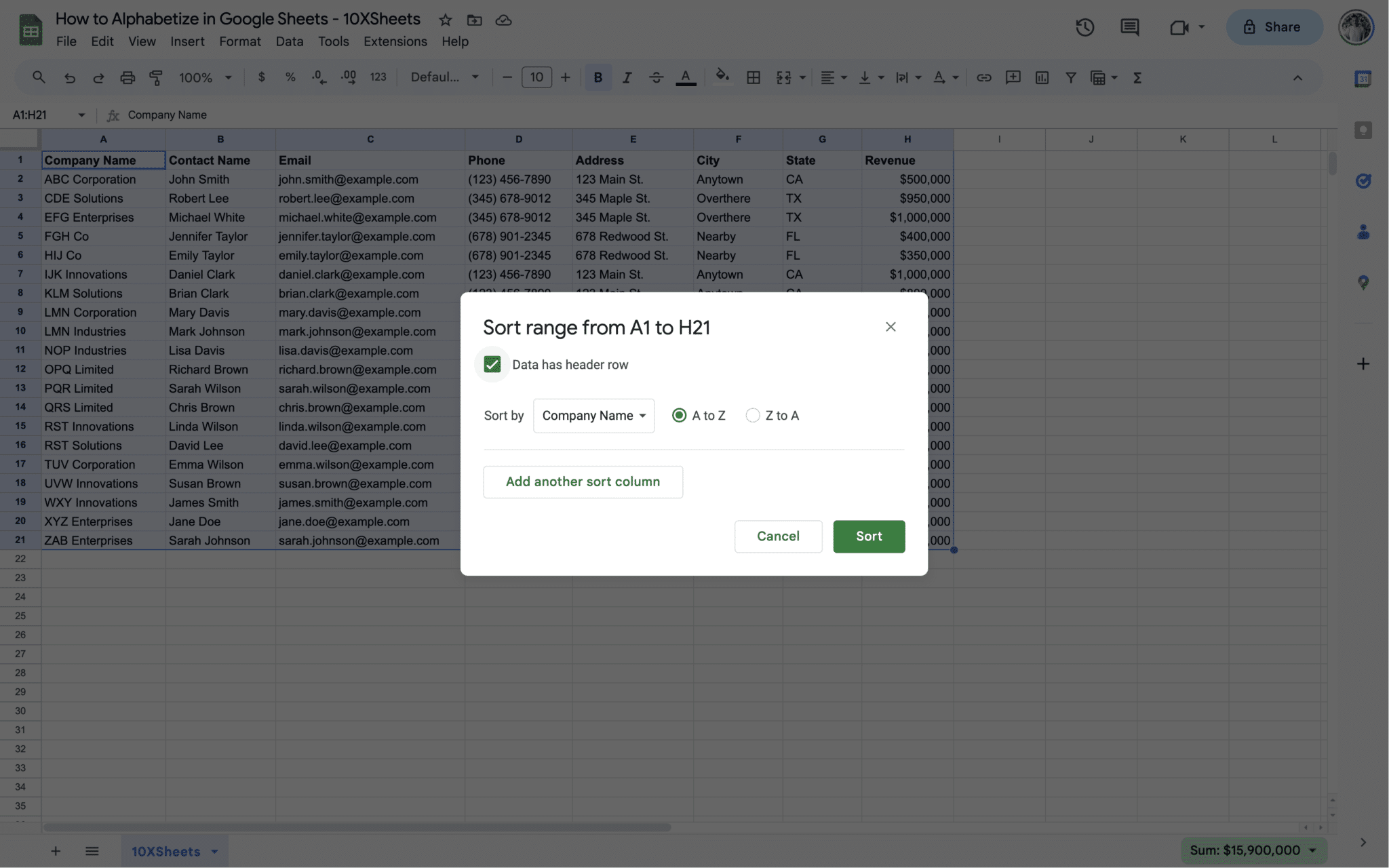1389x868 pixels.
Task: Open the Data menu
Action: 289,41
